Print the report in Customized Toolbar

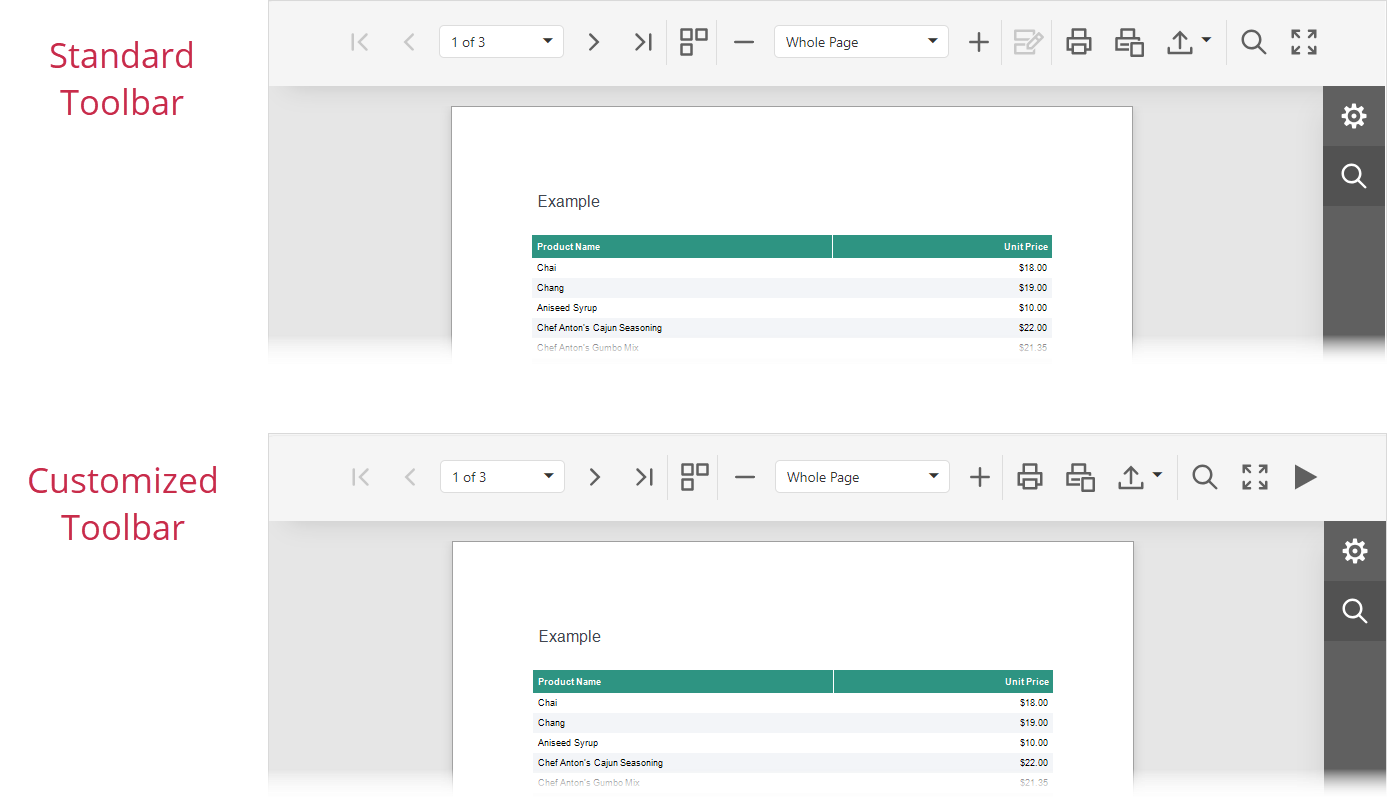tap(1030, 477)
